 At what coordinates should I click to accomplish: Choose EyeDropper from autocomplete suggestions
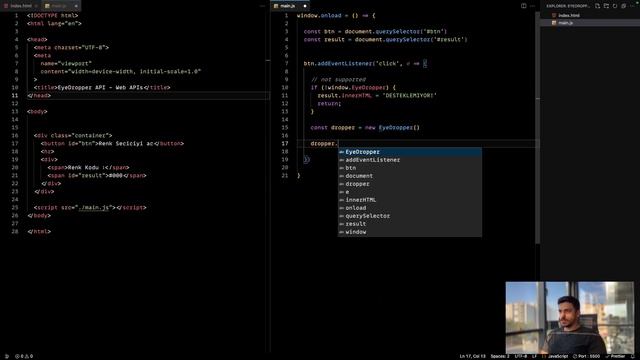pyautogui.click(x=410, y=152)
